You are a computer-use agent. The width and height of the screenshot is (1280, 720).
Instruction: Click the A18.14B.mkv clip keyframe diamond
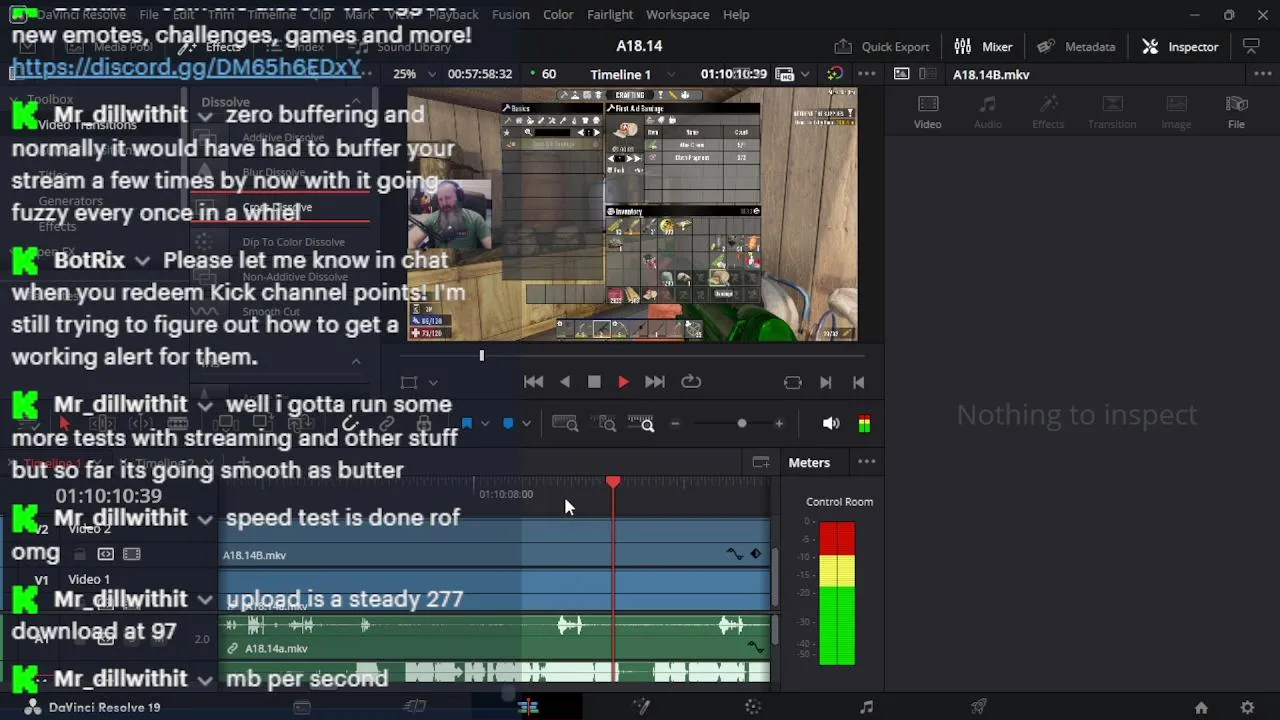point(756,554)
